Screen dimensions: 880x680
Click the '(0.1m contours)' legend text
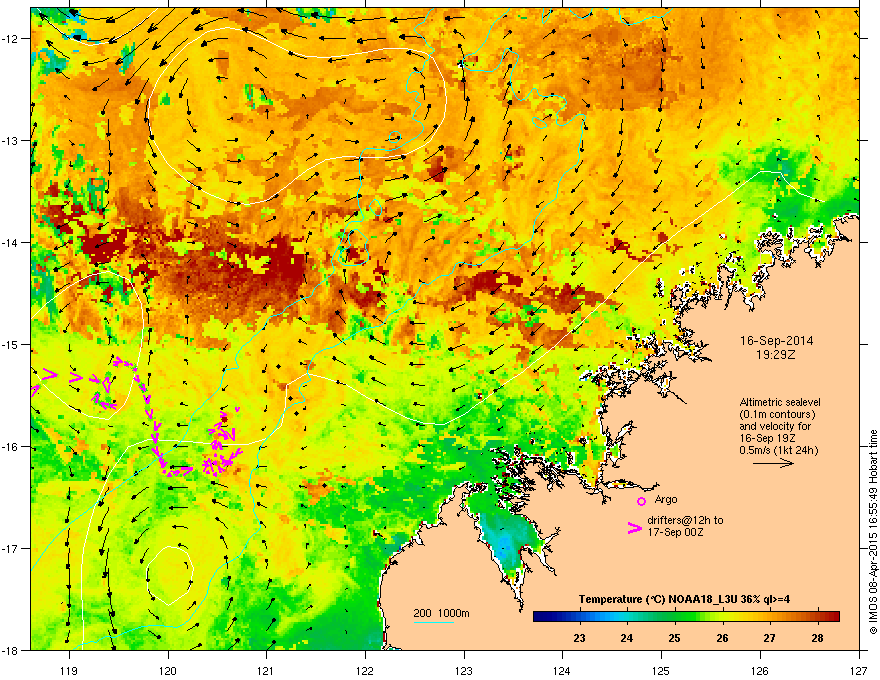click(777, 415)
